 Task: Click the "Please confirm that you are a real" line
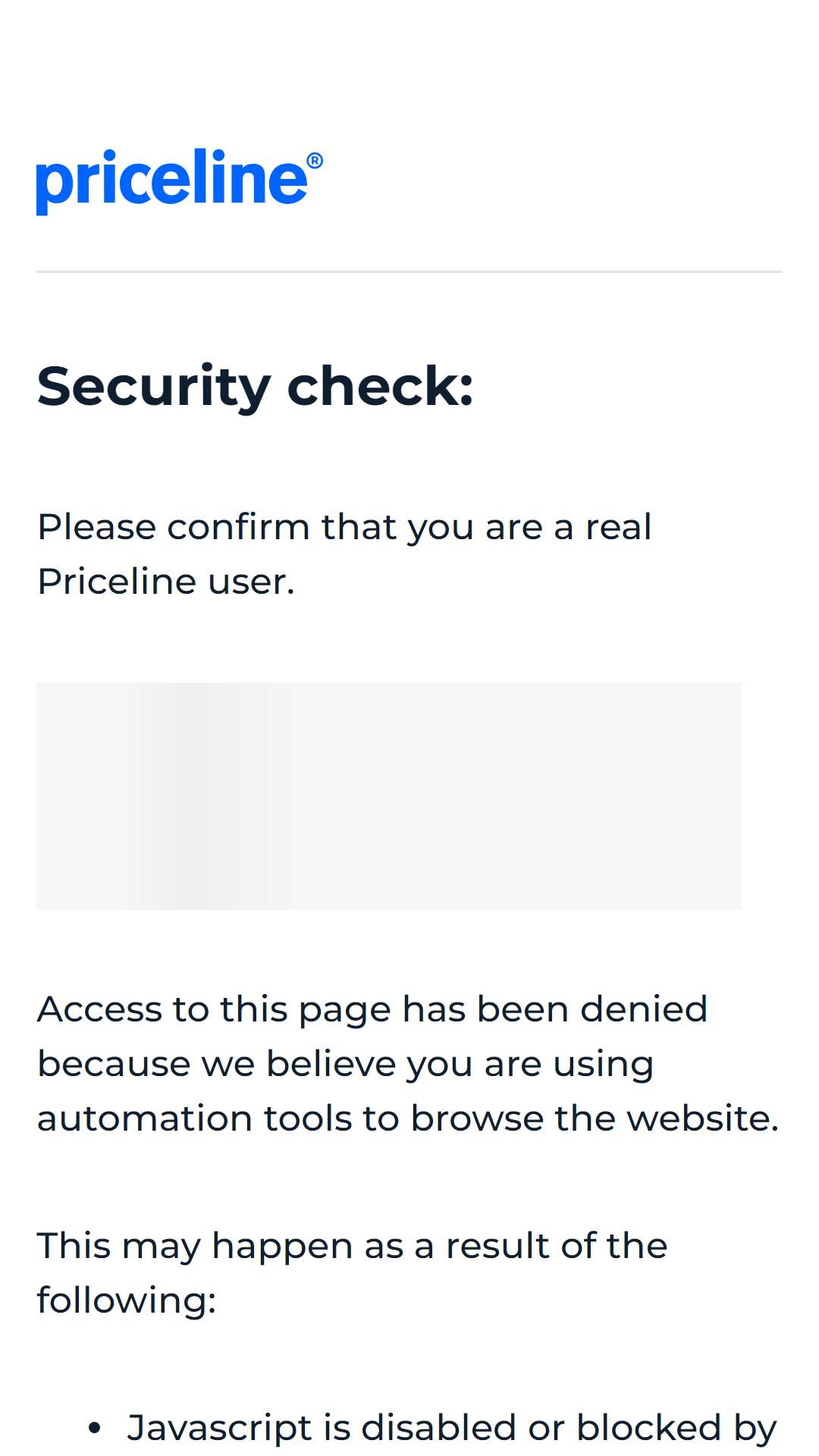[x=345, y=528]
